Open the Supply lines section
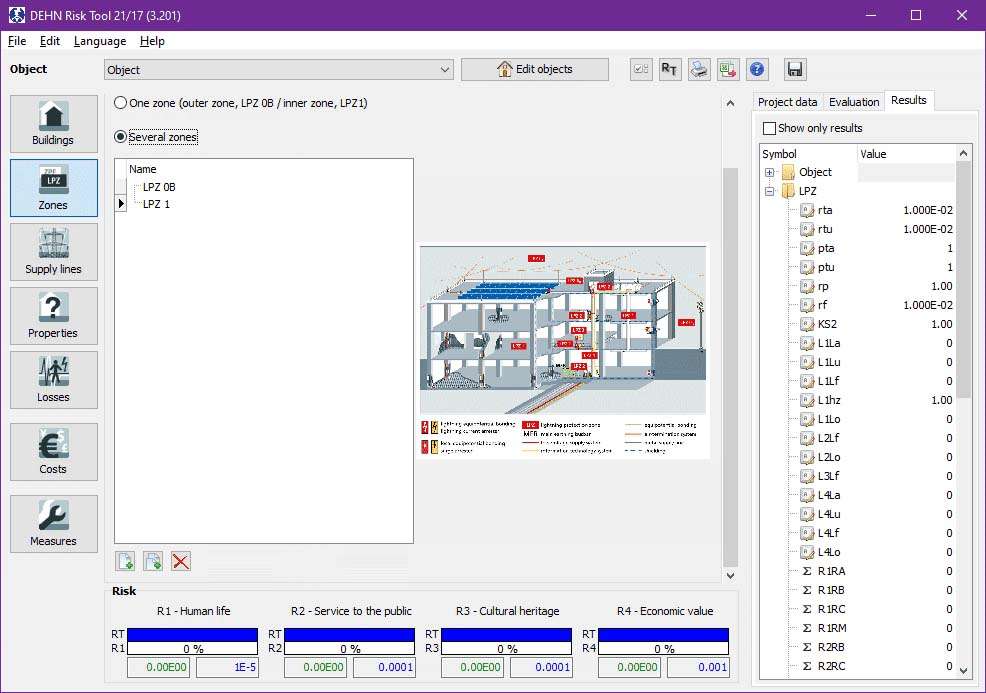 (54, 252)
